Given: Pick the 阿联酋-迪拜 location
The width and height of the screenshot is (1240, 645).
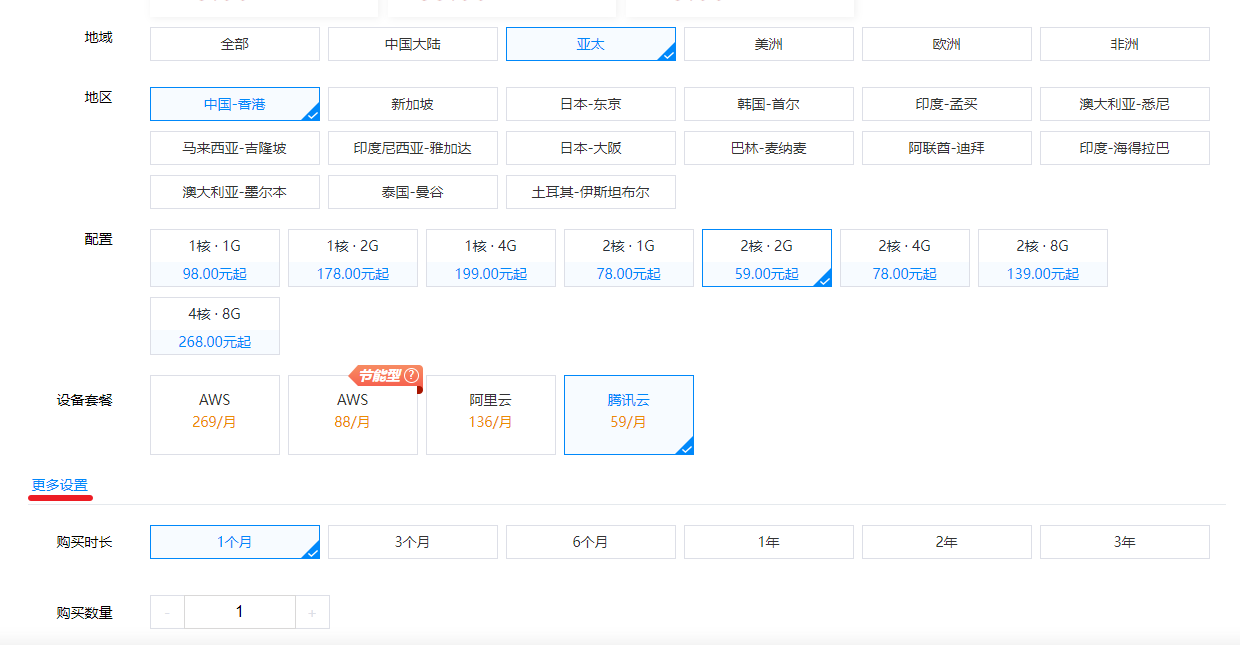Looking at the screenshot, I should point(946,148).
